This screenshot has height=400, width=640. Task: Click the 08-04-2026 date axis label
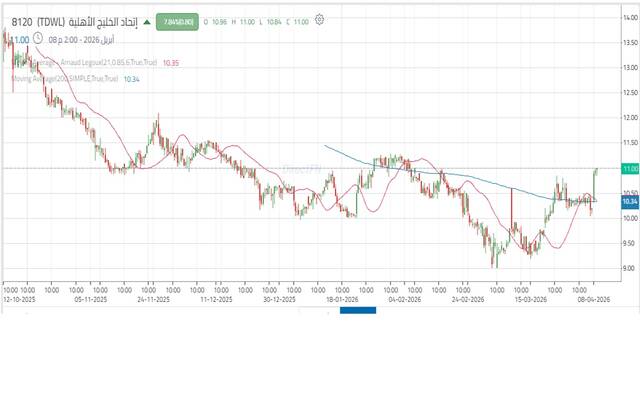click(587, 298)
